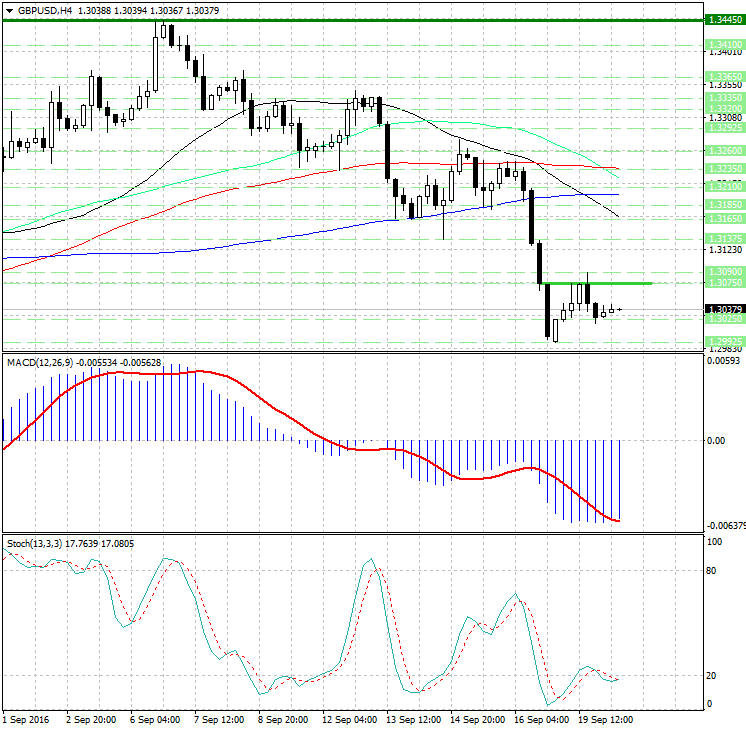Screen dimensions: 746x731
Task: Select the GBPUSD,H4 chart title text
Action: (x=45, y=10)
